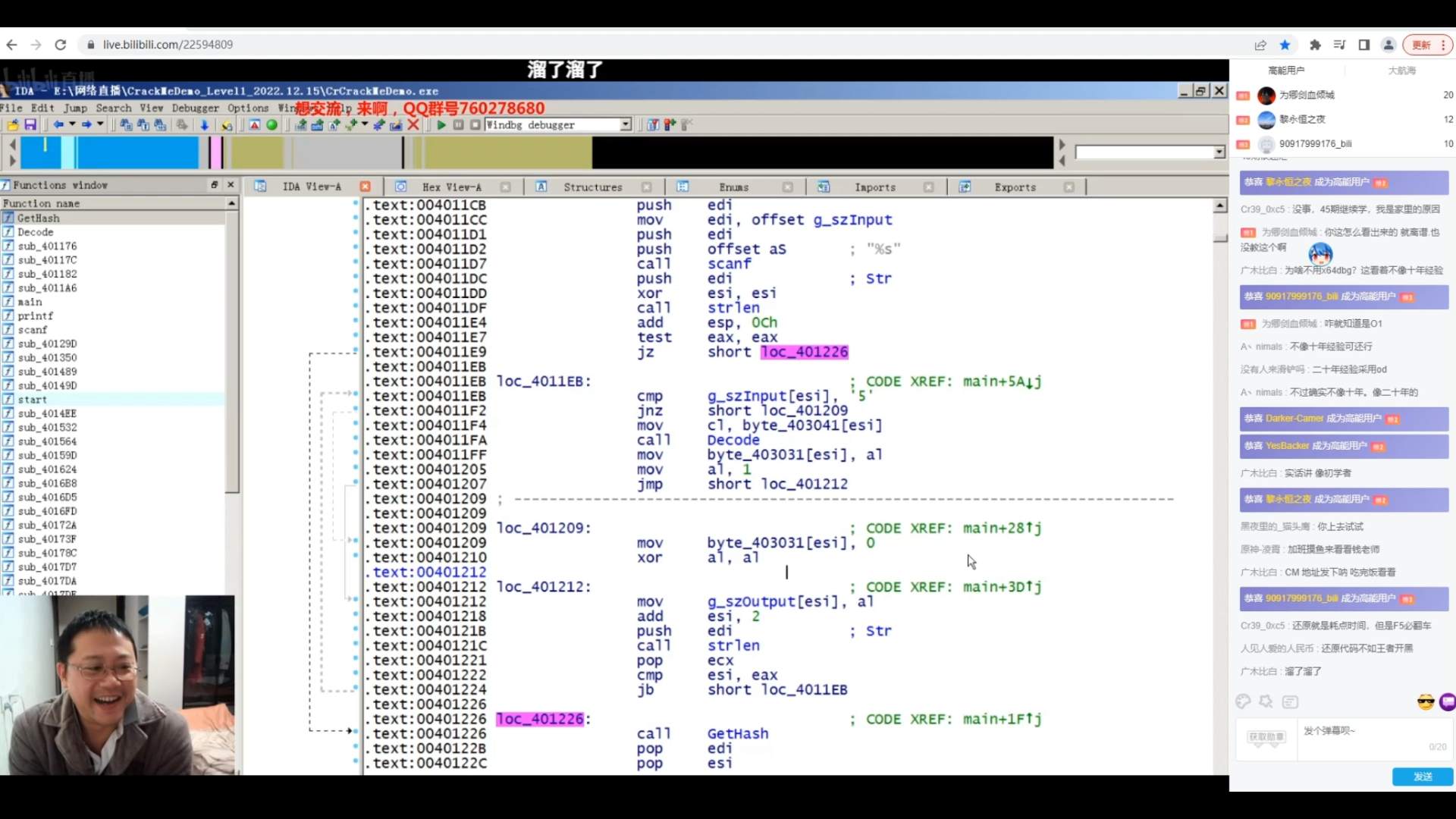
Task: Switch to Hex View-A tab
Action: coord(451,187)
